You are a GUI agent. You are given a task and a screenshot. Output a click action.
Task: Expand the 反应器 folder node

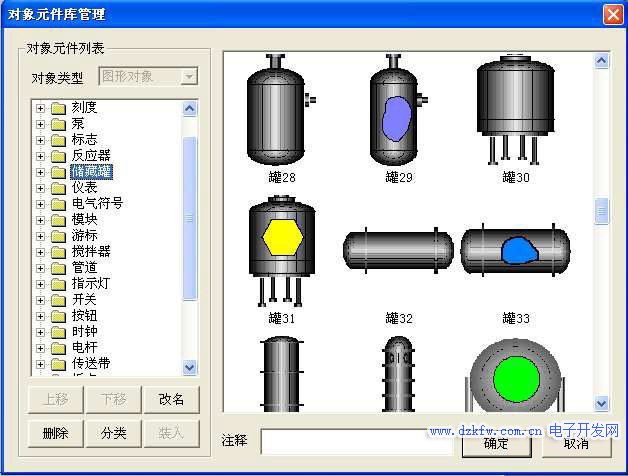pos(40,156)
